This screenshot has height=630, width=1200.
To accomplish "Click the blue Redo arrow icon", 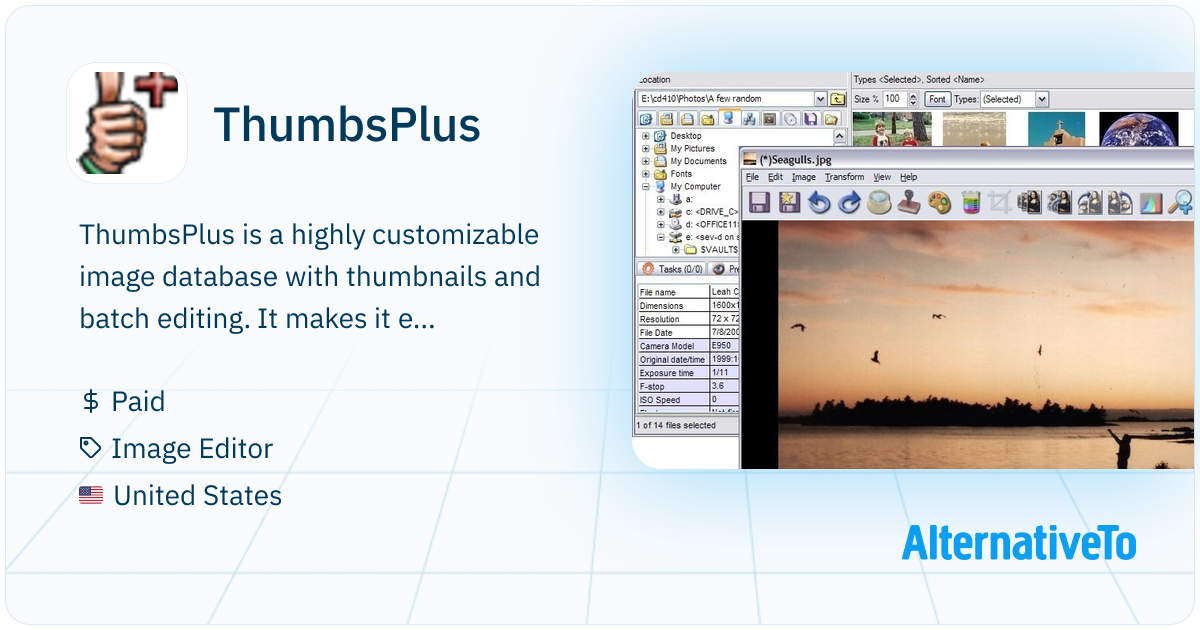I will click(849, 202).
